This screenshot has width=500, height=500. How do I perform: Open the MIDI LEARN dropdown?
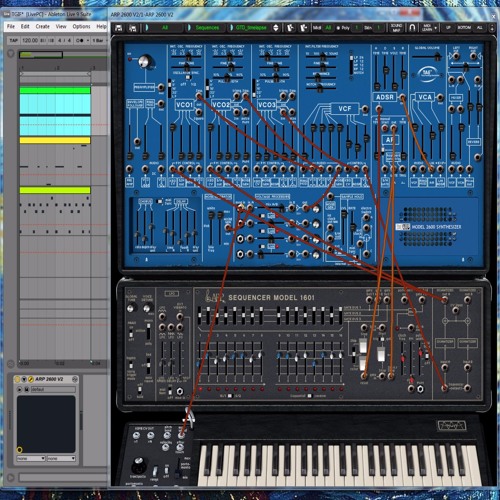(429, 28)
